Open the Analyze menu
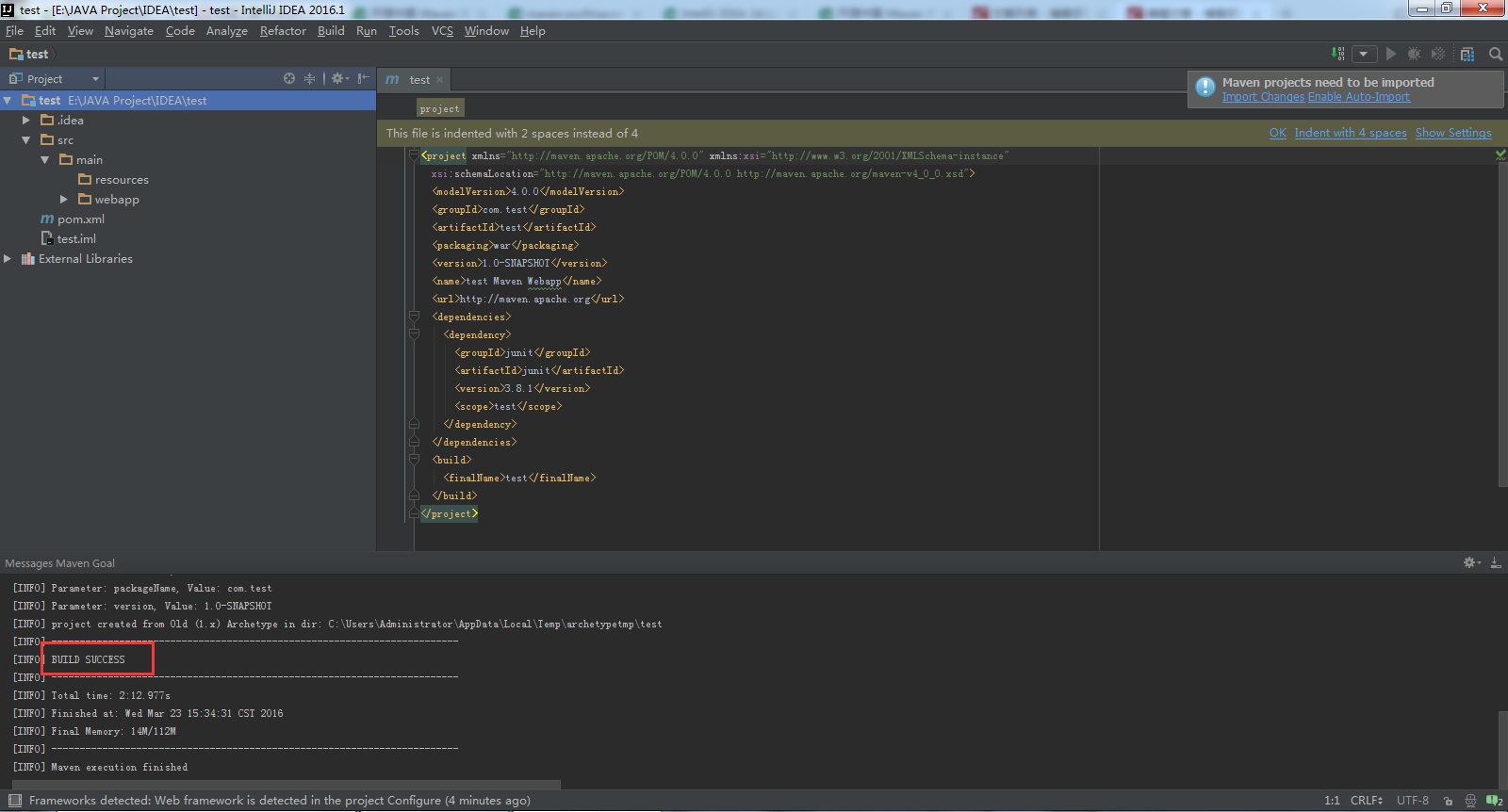 [227, 30]
